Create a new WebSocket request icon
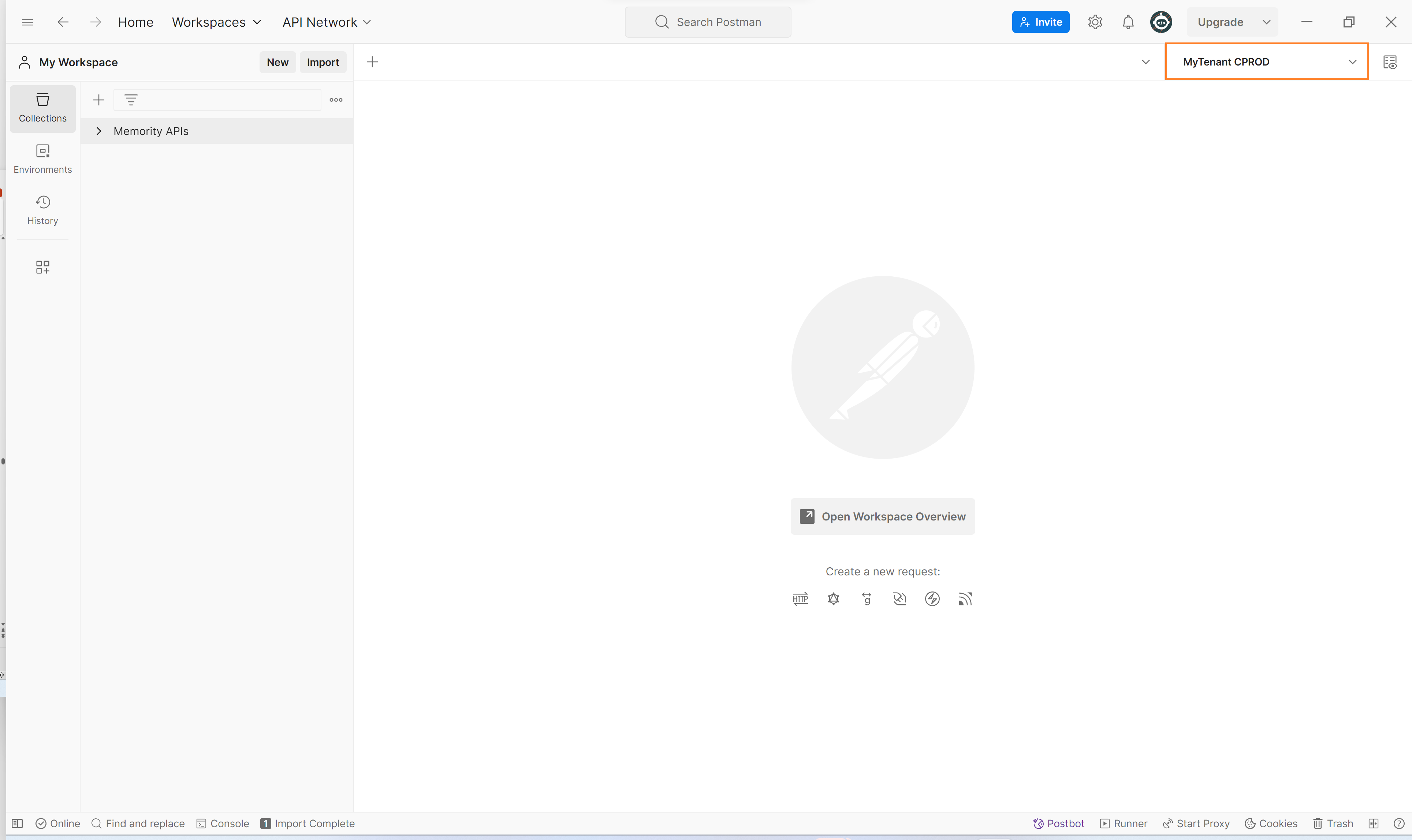The width and height of the screenshot is (1412, 840). point(899,599)
